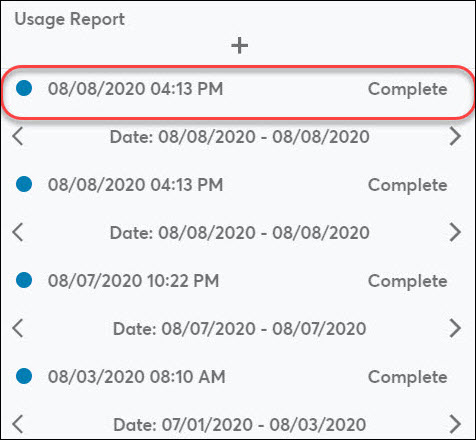This screenshot has height=440, width=476.
Task: Select the Date: 08/07/2020 - 08/07/2020 range
Action: pos(239,329)
